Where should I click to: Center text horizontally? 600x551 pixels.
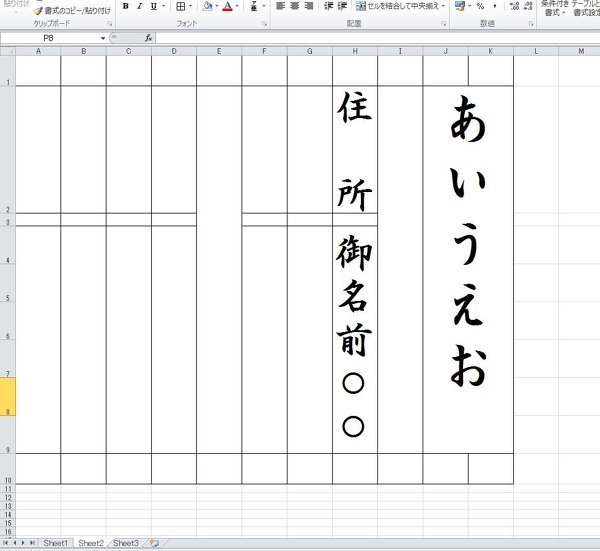point(295,6)
